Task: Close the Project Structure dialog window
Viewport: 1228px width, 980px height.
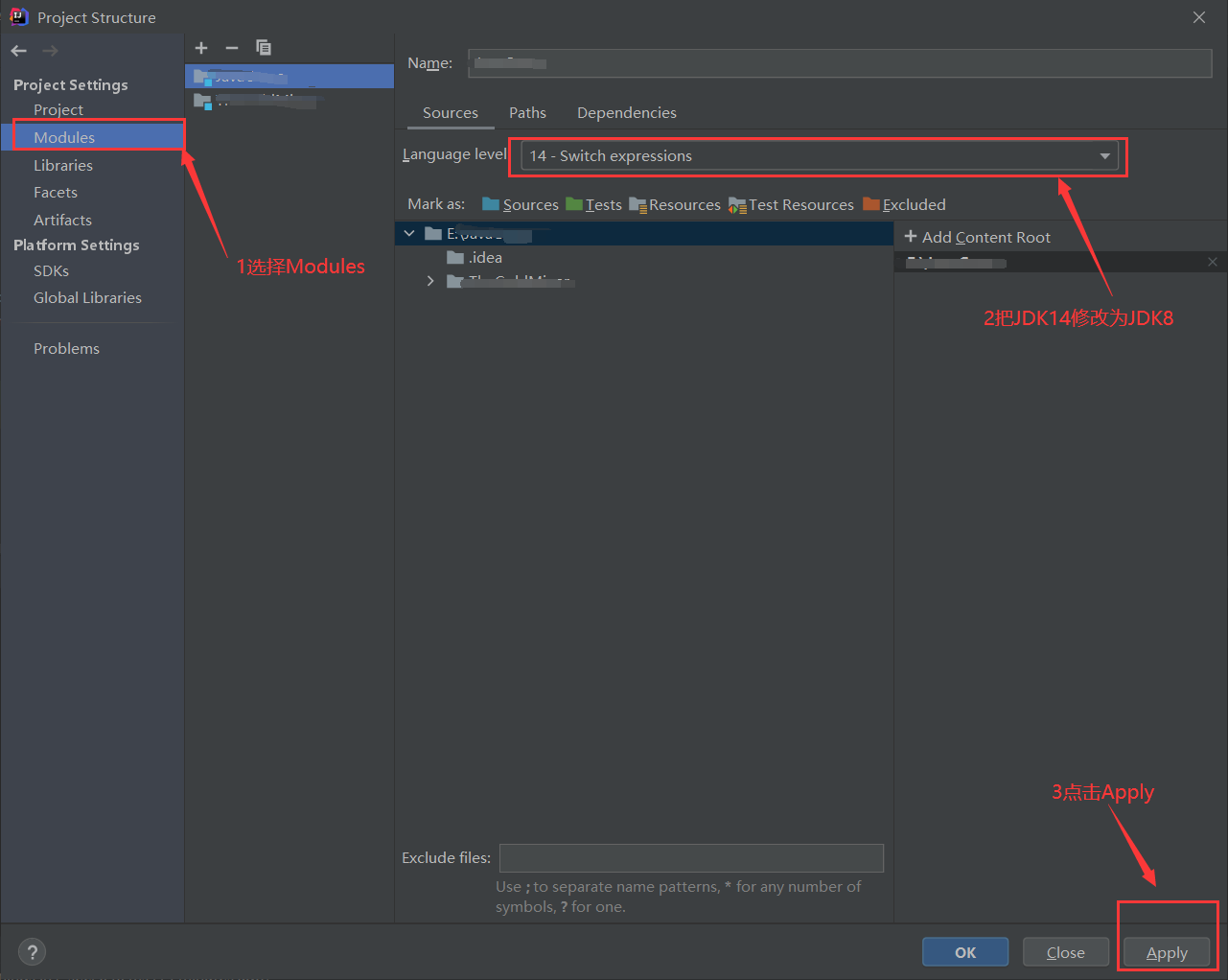Action: 1199,17
